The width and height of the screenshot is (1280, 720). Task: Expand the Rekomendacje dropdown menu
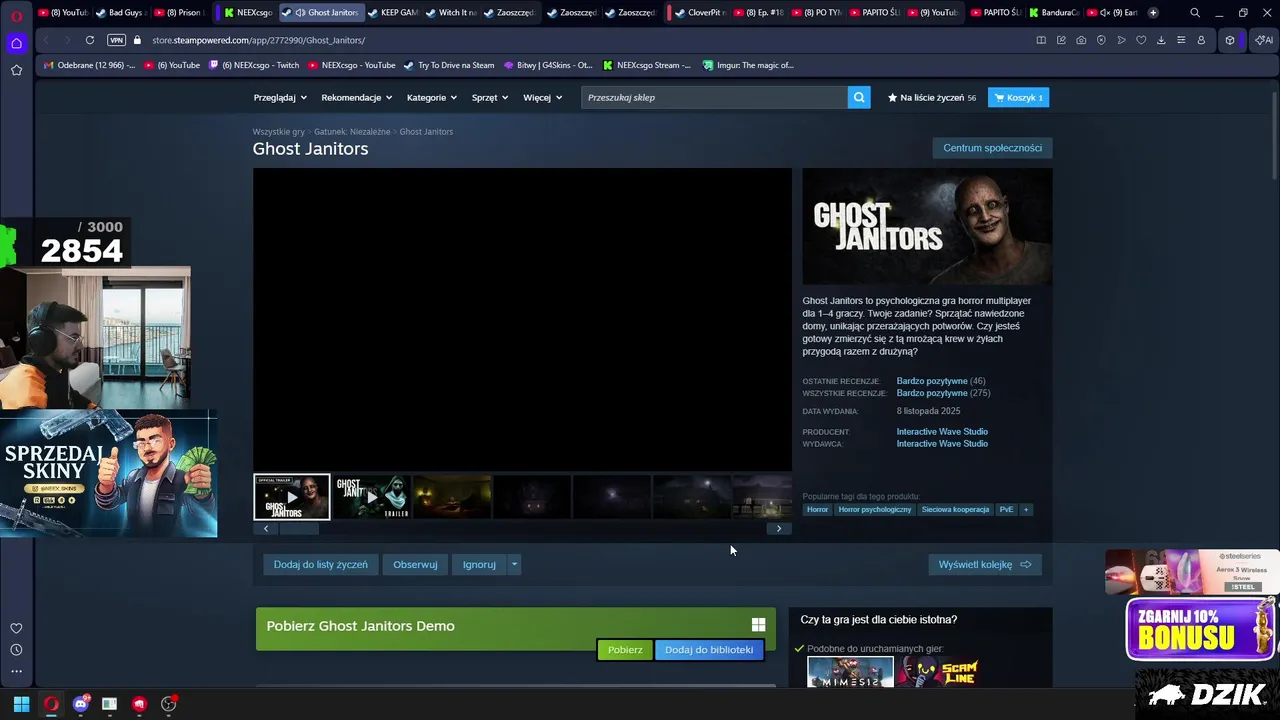pos(357,97)
